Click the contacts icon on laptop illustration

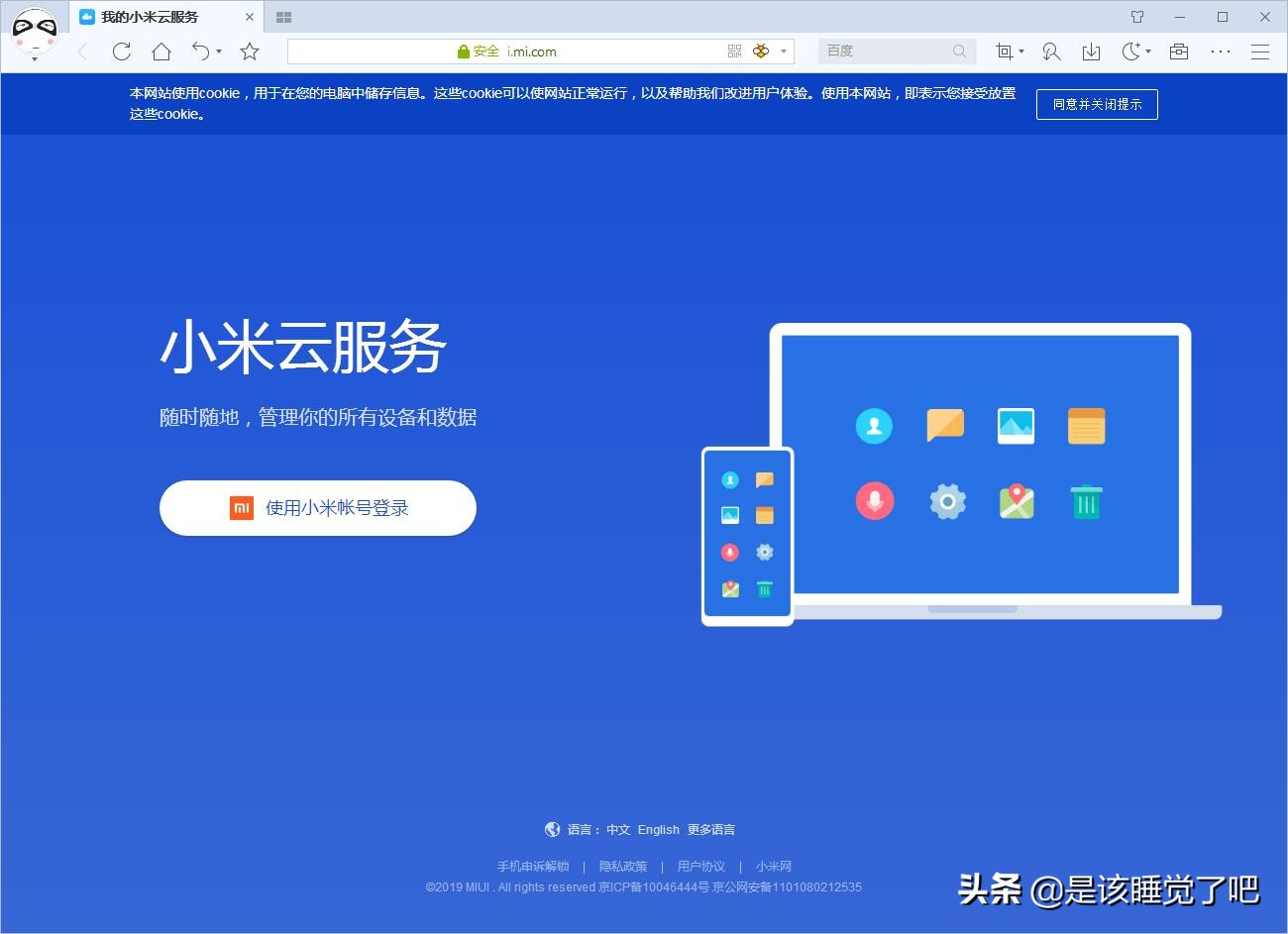874,426
